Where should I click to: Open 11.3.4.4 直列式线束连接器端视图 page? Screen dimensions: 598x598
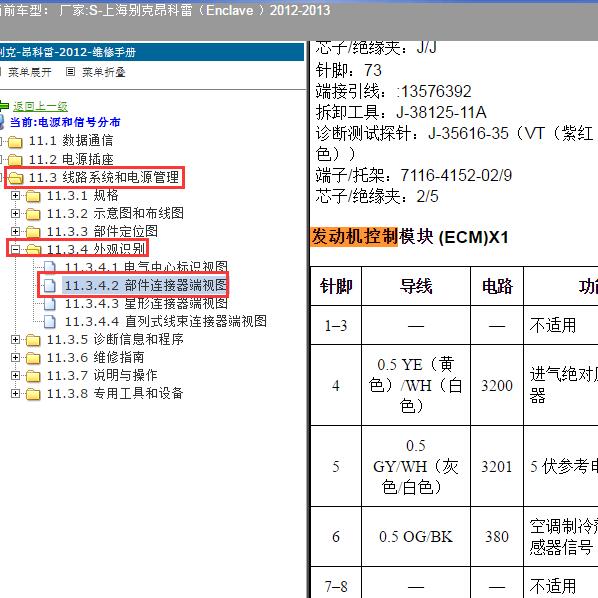(166, 322)
